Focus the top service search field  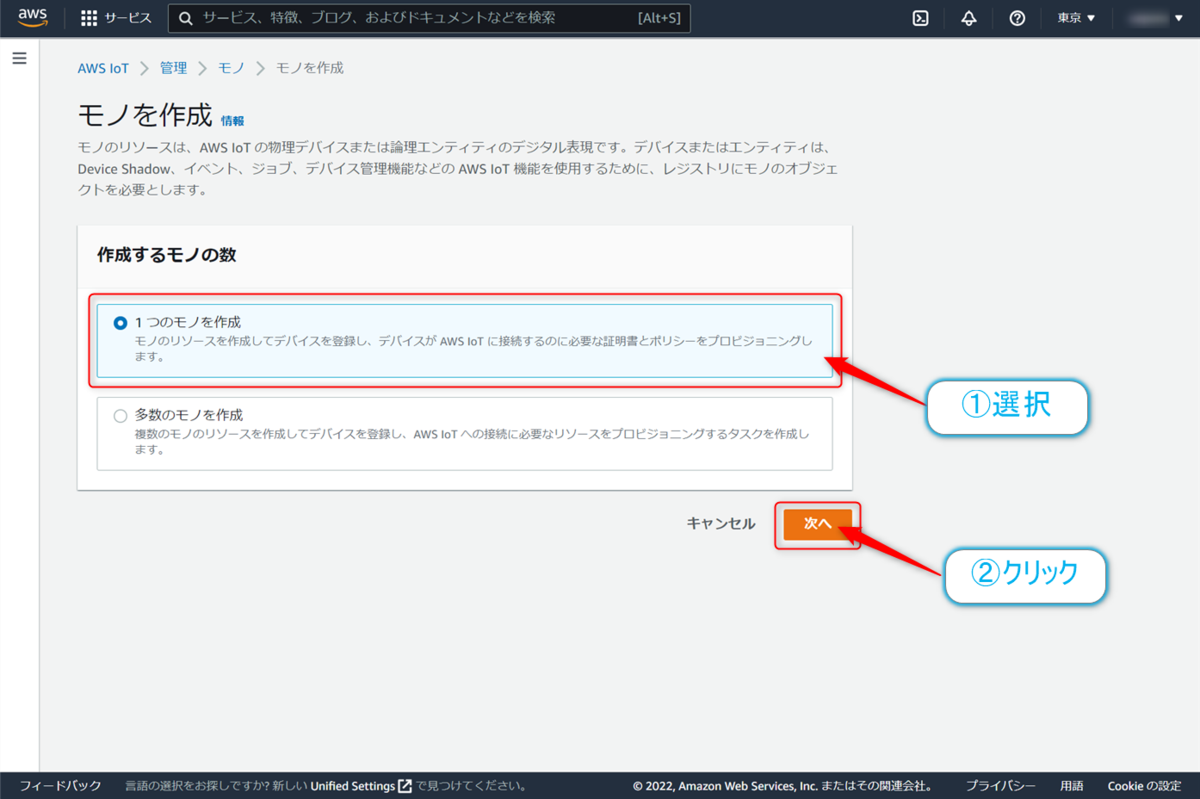point(429,18)
